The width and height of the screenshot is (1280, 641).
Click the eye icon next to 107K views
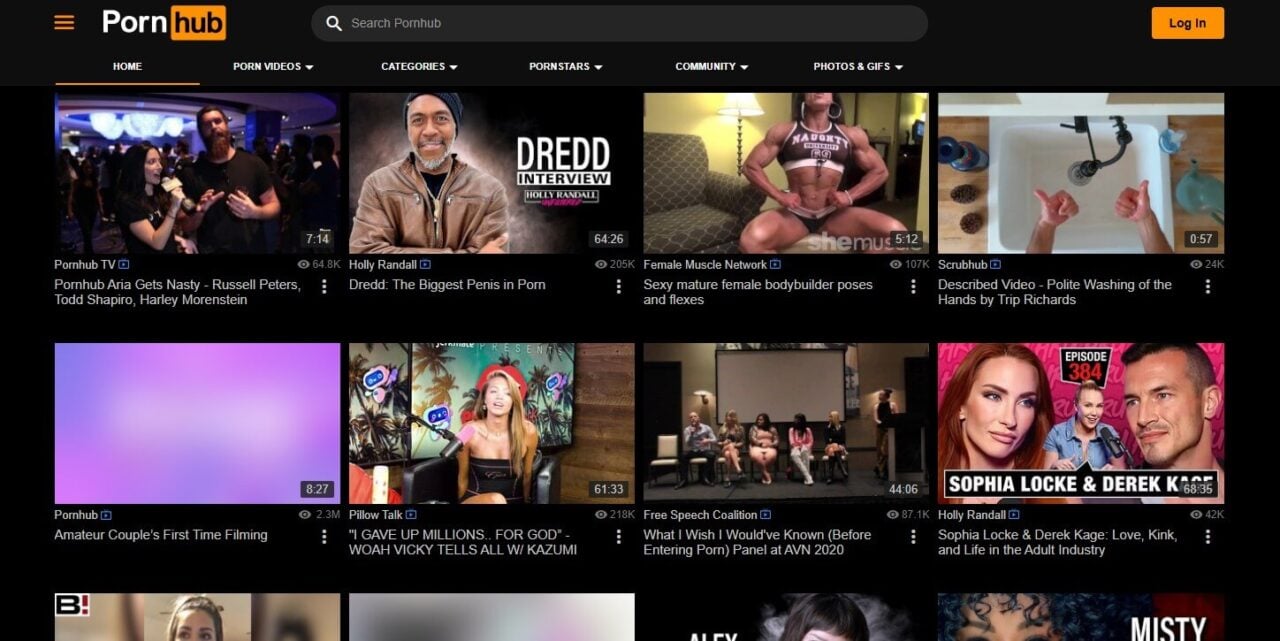(x=896, y=265)
